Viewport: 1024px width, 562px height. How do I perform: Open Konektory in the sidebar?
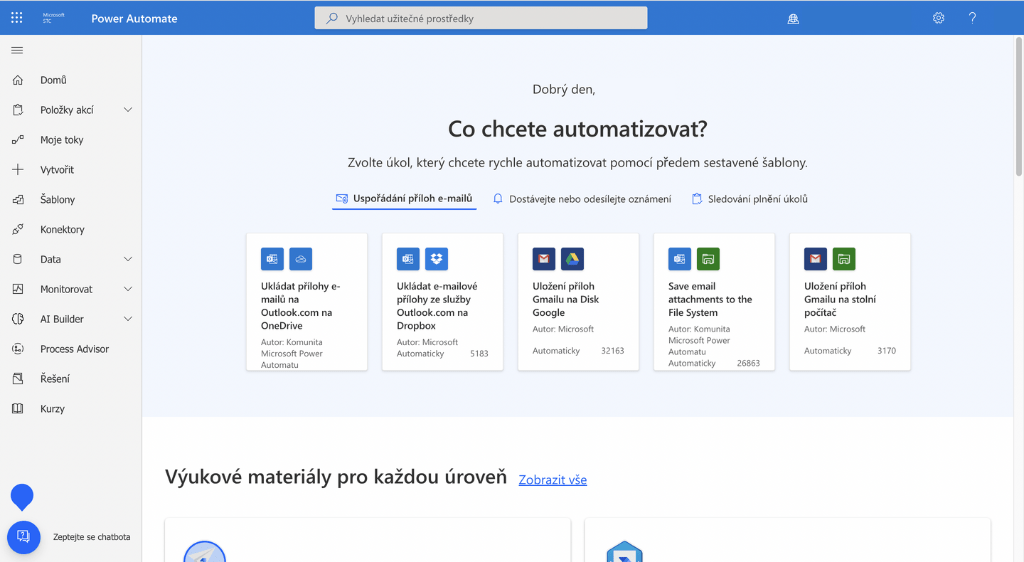point(62,230)
